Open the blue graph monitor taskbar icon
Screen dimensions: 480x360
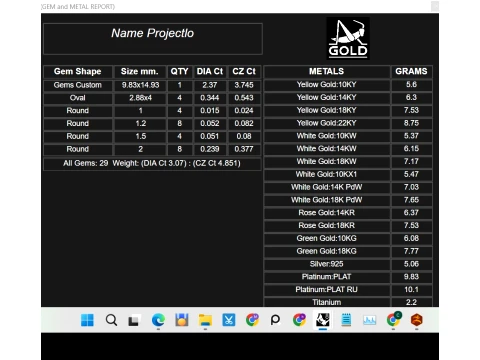coord(370,320)
